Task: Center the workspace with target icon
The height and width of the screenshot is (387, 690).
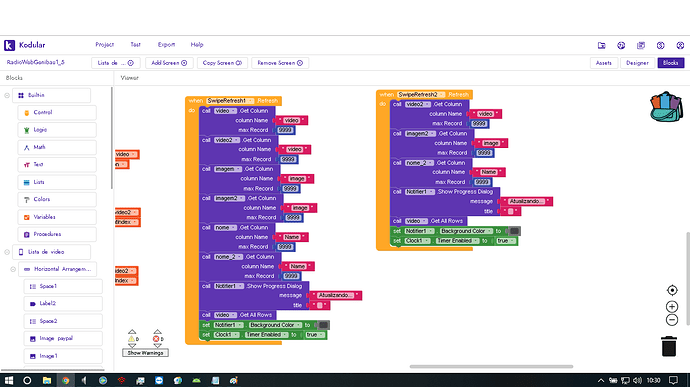Action: coord(672,290)
